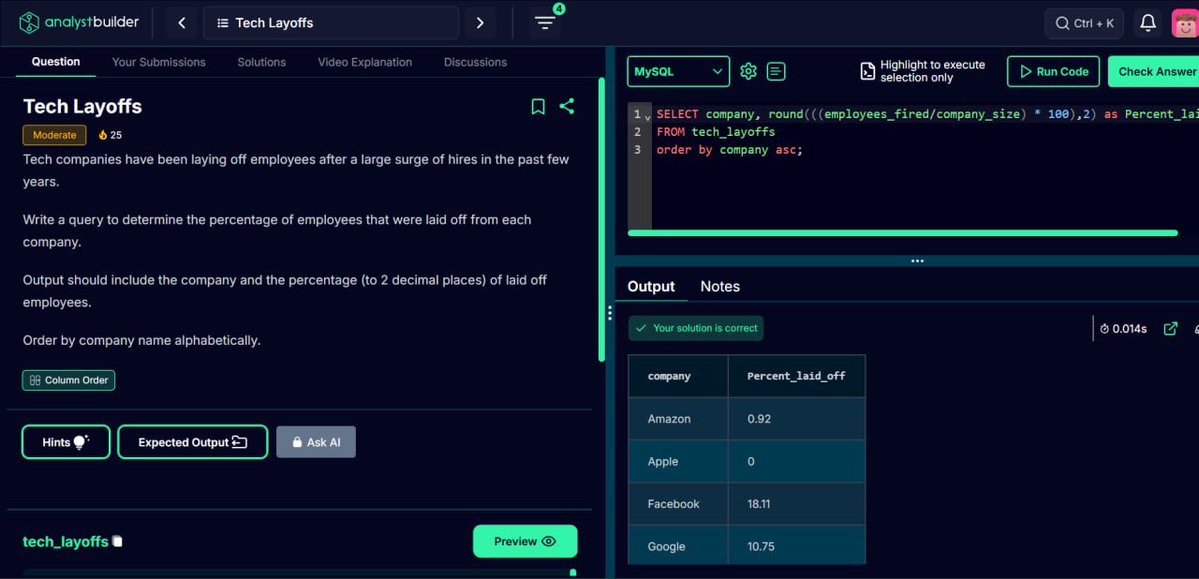The width and height of the screenshot is (1199, 579).
Task: Click the Percent_laid_off column header
Action: [797, 376]
